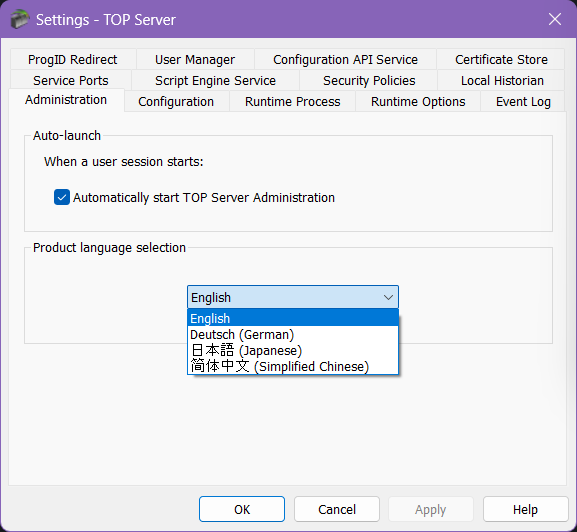Go to the Runtime Options tab
The height and width of the screenshot is (532, 577).
coord(418,101)
